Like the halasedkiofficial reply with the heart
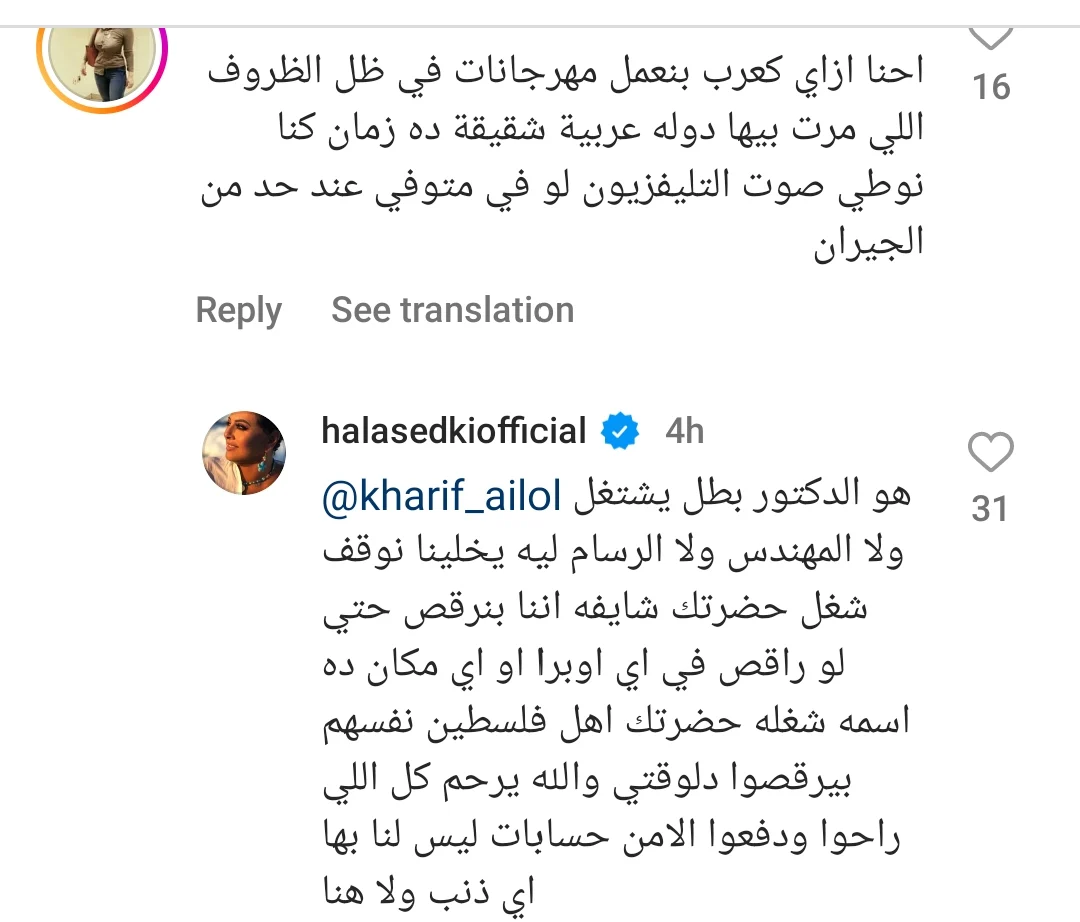 pos(991,455)
